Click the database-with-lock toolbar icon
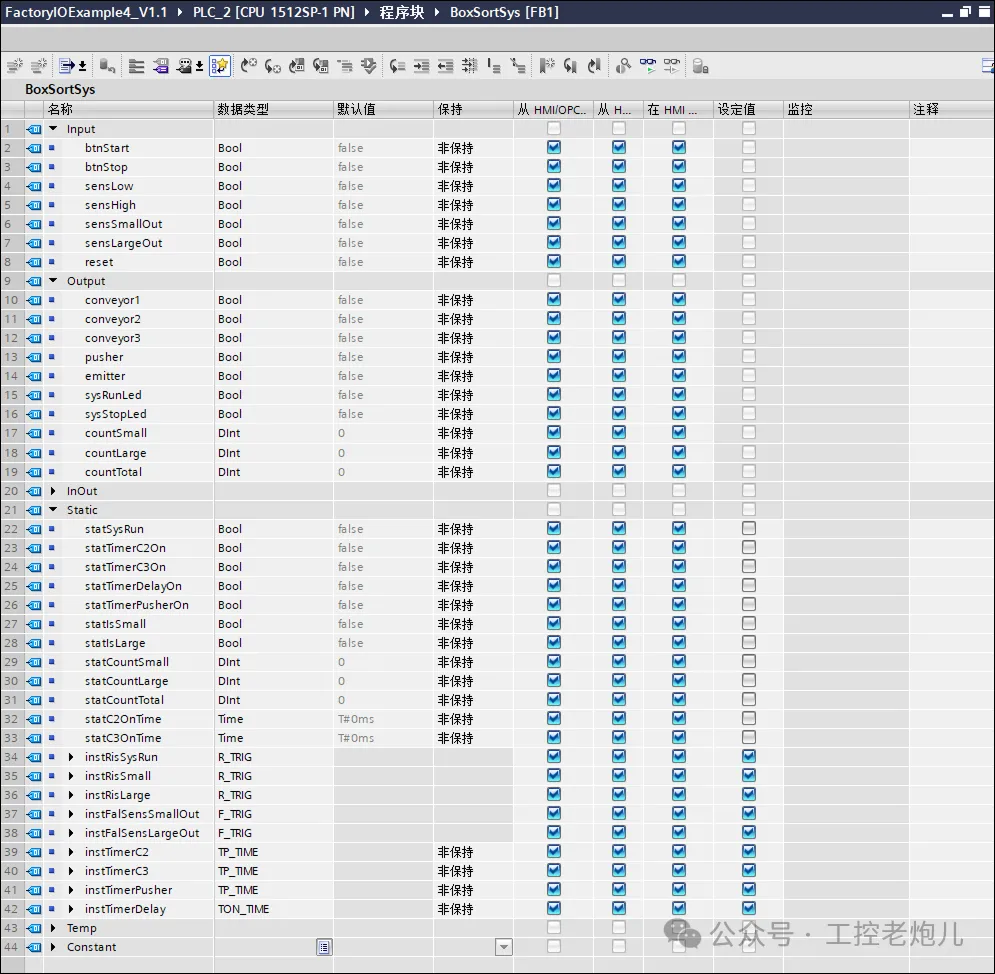Image resolution: width=995 pixels, height=974 pixels. pyautogui.click(x=700, y=65)
